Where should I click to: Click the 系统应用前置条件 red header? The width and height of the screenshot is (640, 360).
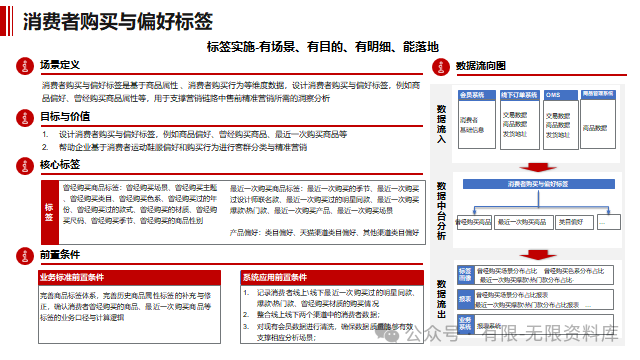coord(332,278)
